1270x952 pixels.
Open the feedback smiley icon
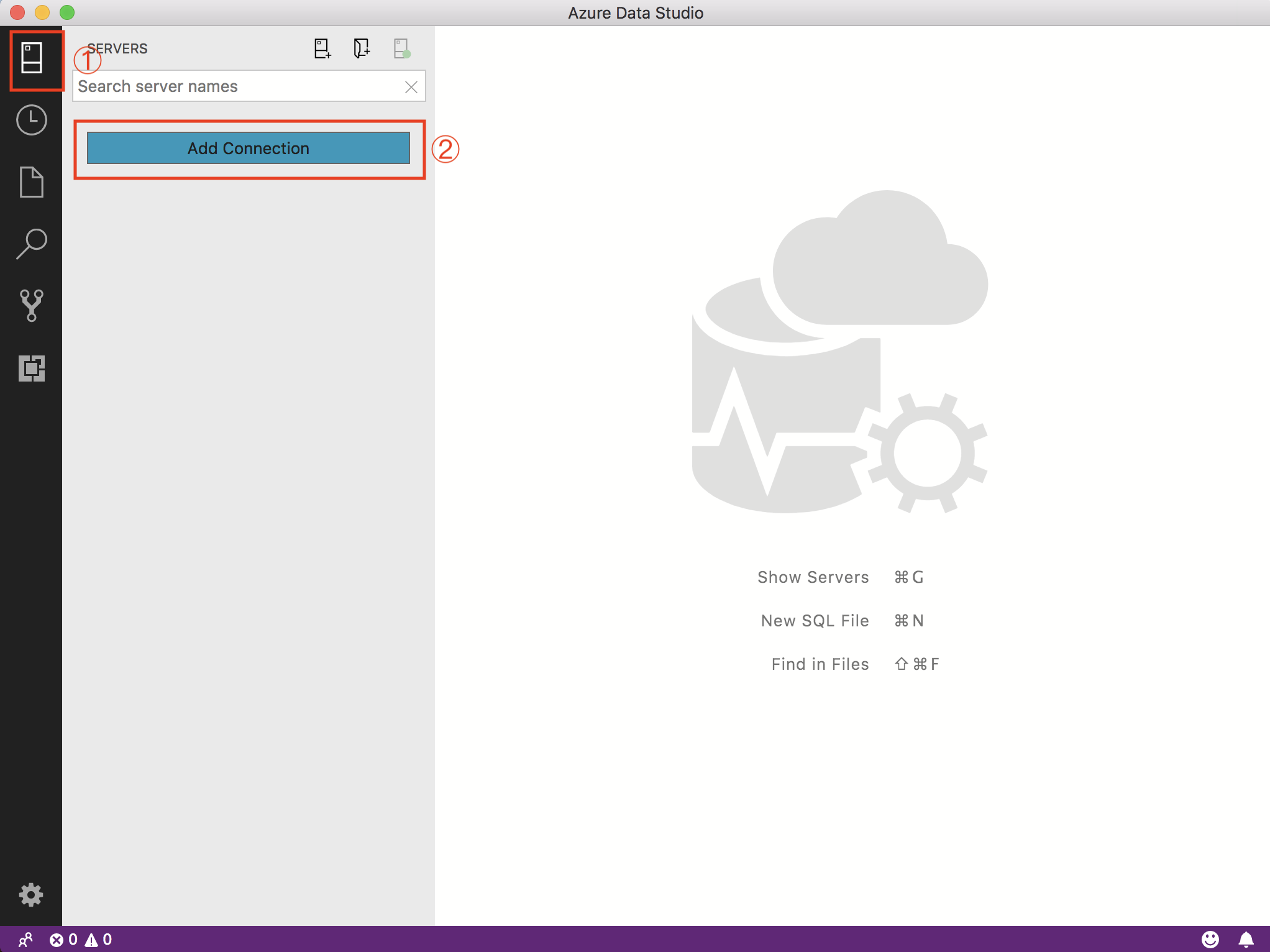pyautogui.click(x=1210, y=940)
